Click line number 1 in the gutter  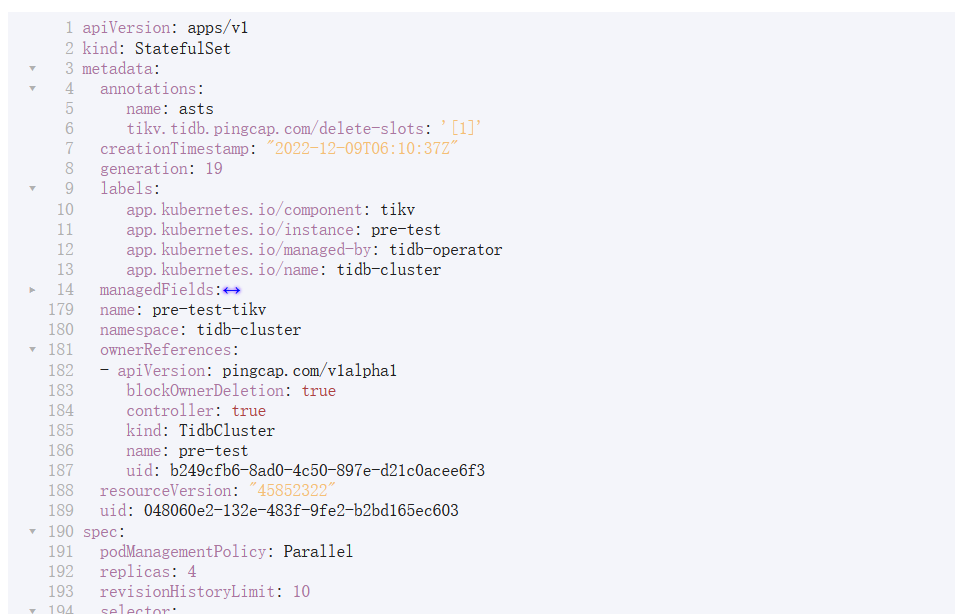pyautogui.click(x=69, y=28)
